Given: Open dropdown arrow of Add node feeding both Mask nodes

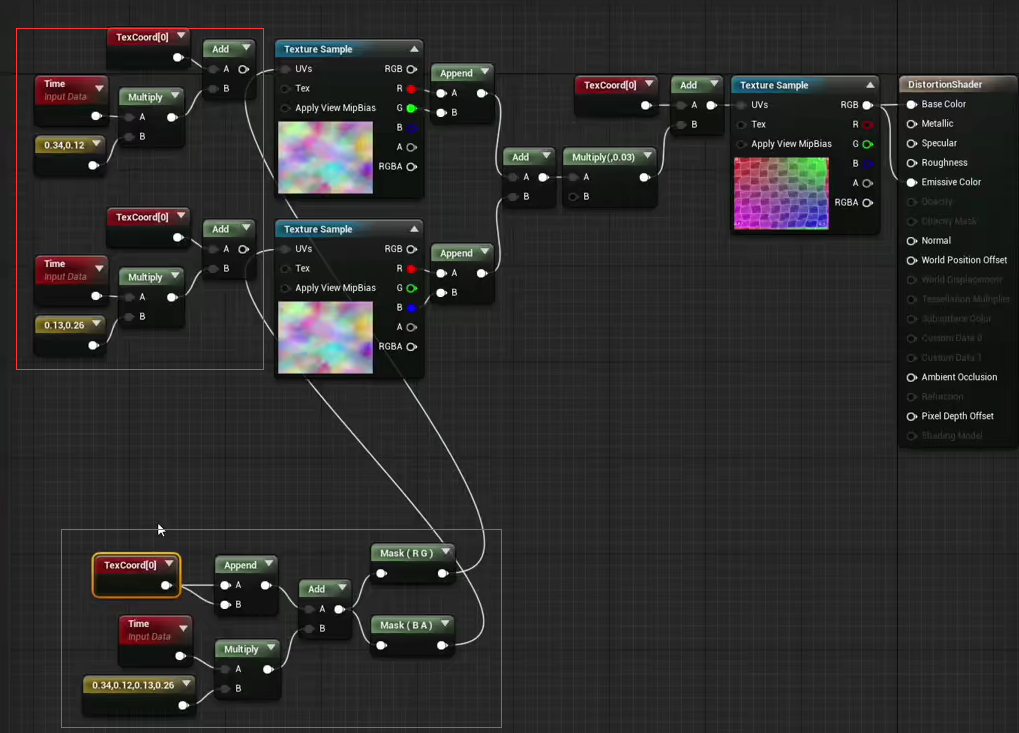Looking at the screenshot, I should (x=342, y=587).
